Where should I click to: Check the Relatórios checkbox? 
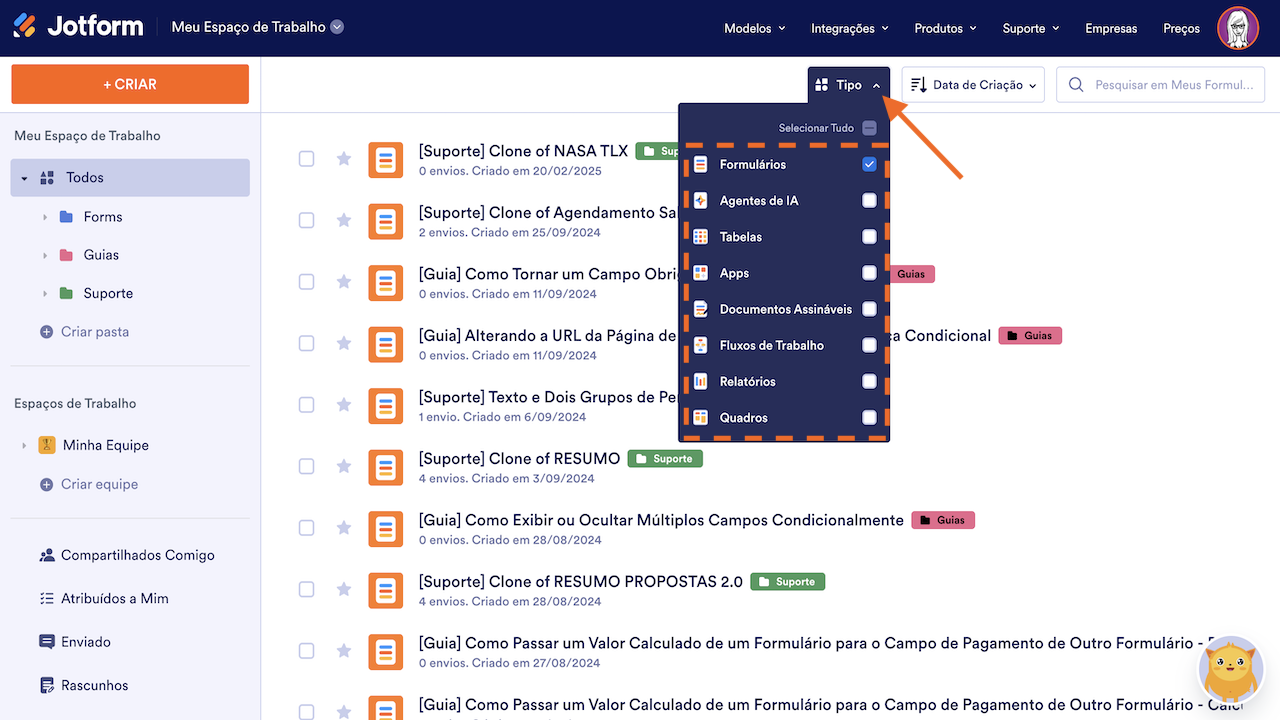[869, 381]
